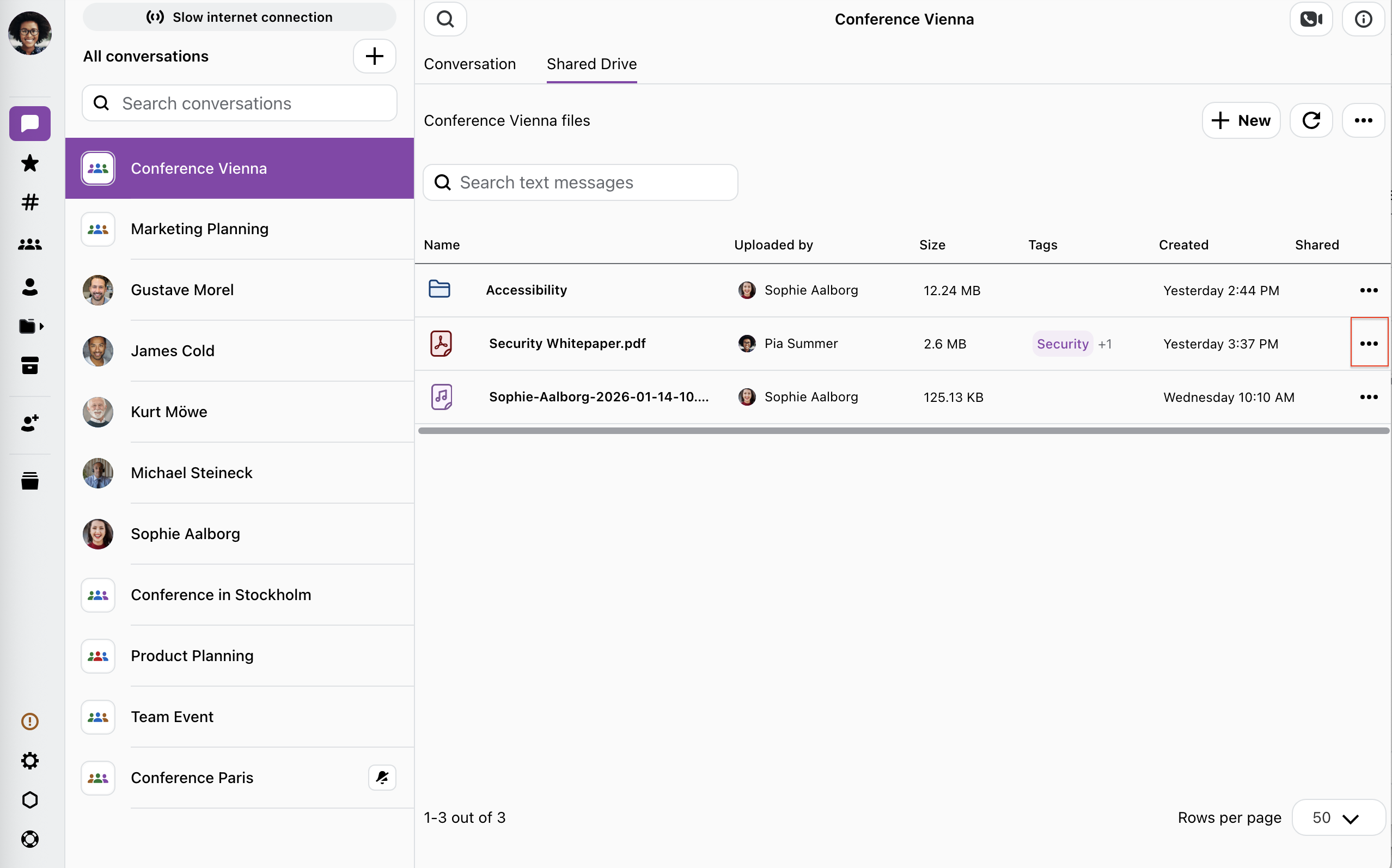Click the New file button

1241,120
